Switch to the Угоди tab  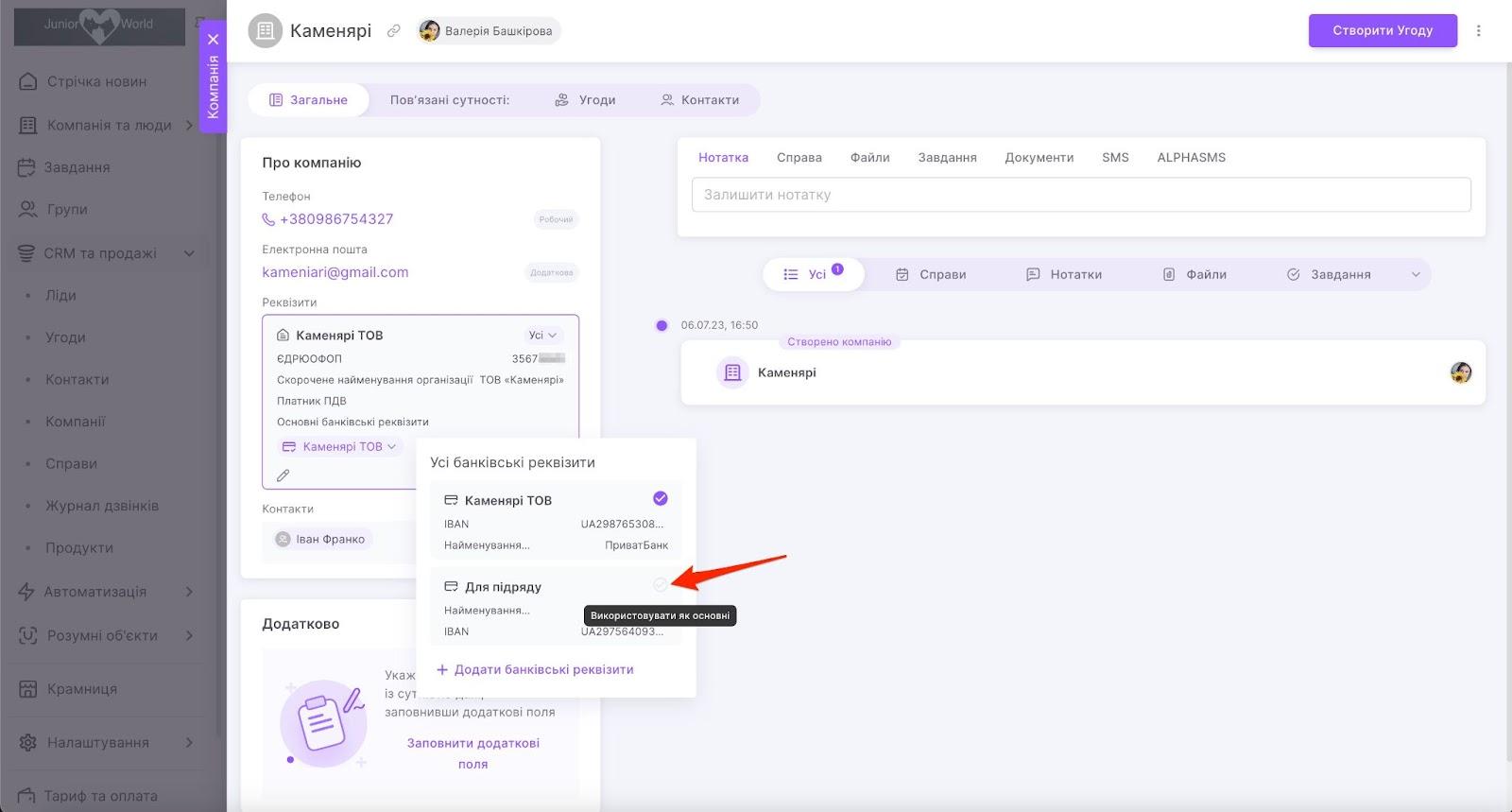[x=586, y=100]
